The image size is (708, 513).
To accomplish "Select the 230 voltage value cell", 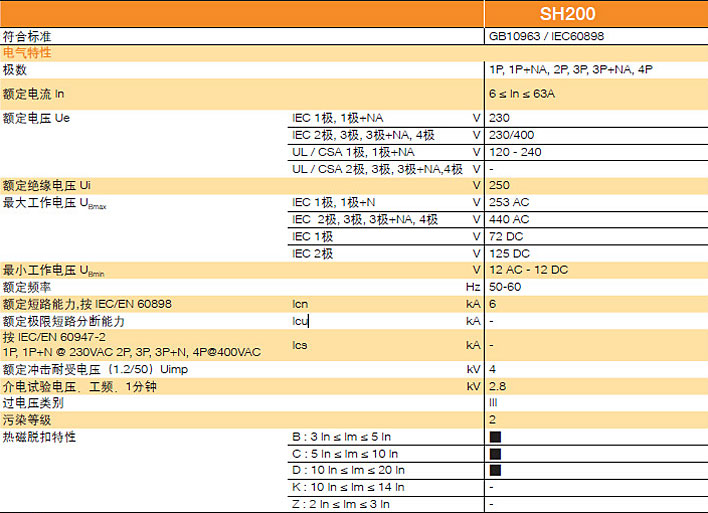I will click(499, 118).
